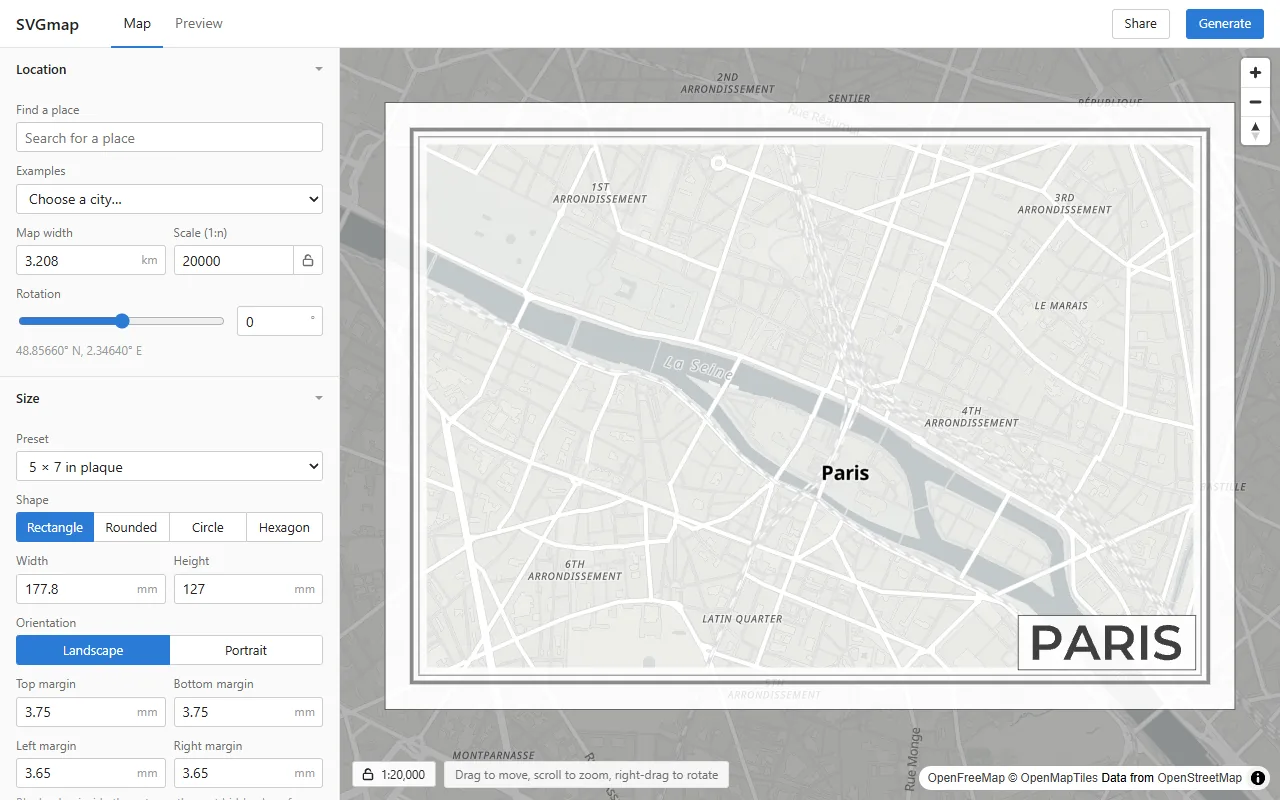Viewport: 1280px width, 800px height.
Task: Switch orientation to Landscape
Action: [x=93, y=650]
